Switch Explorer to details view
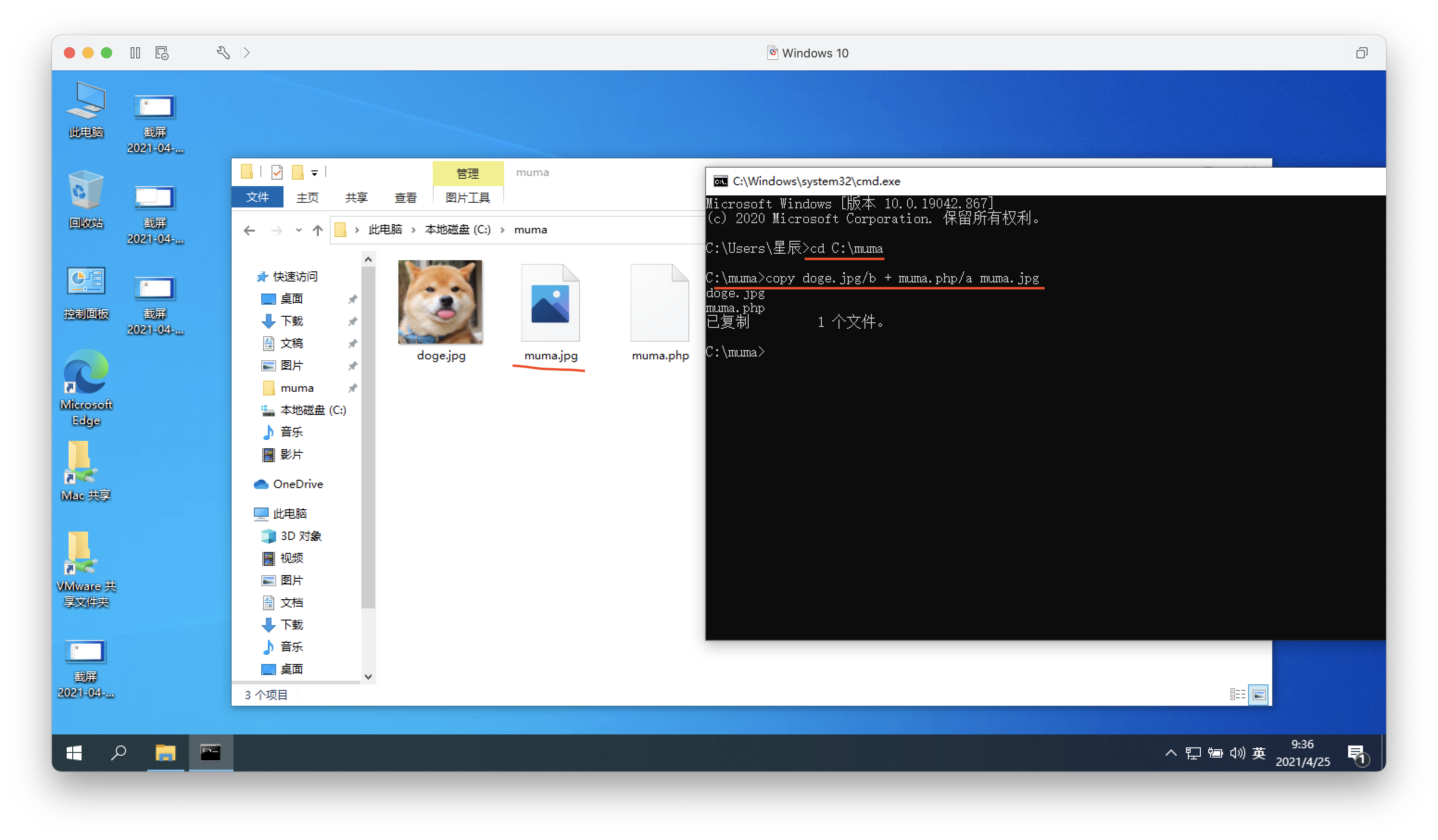This screenshot has width=1438, height=840. pos(1237,694)
